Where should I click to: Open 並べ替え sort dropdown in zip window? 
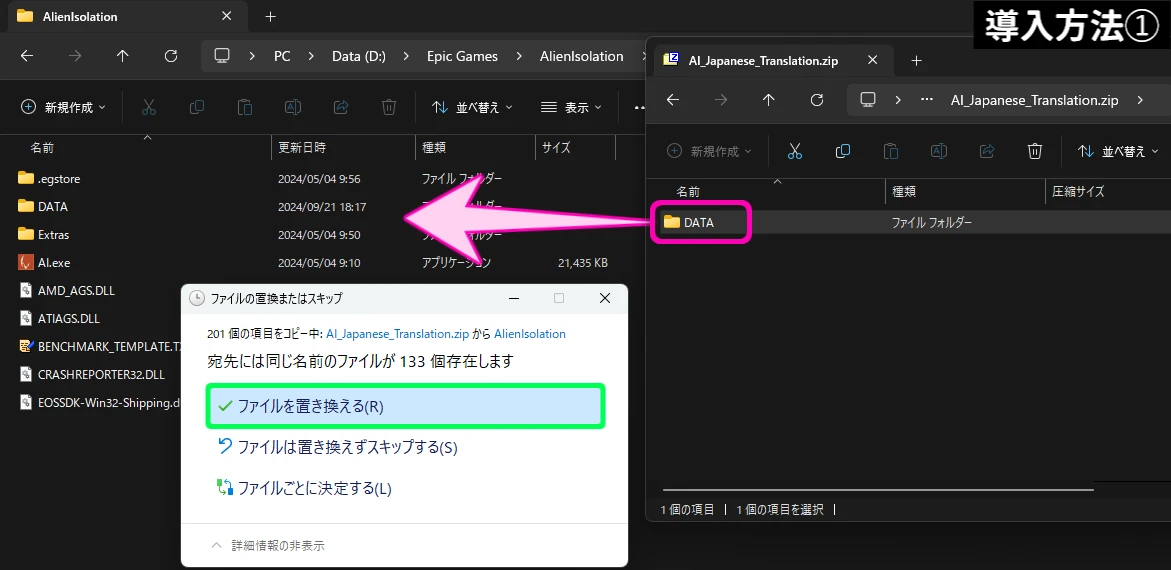click(x=1118, y=151)
